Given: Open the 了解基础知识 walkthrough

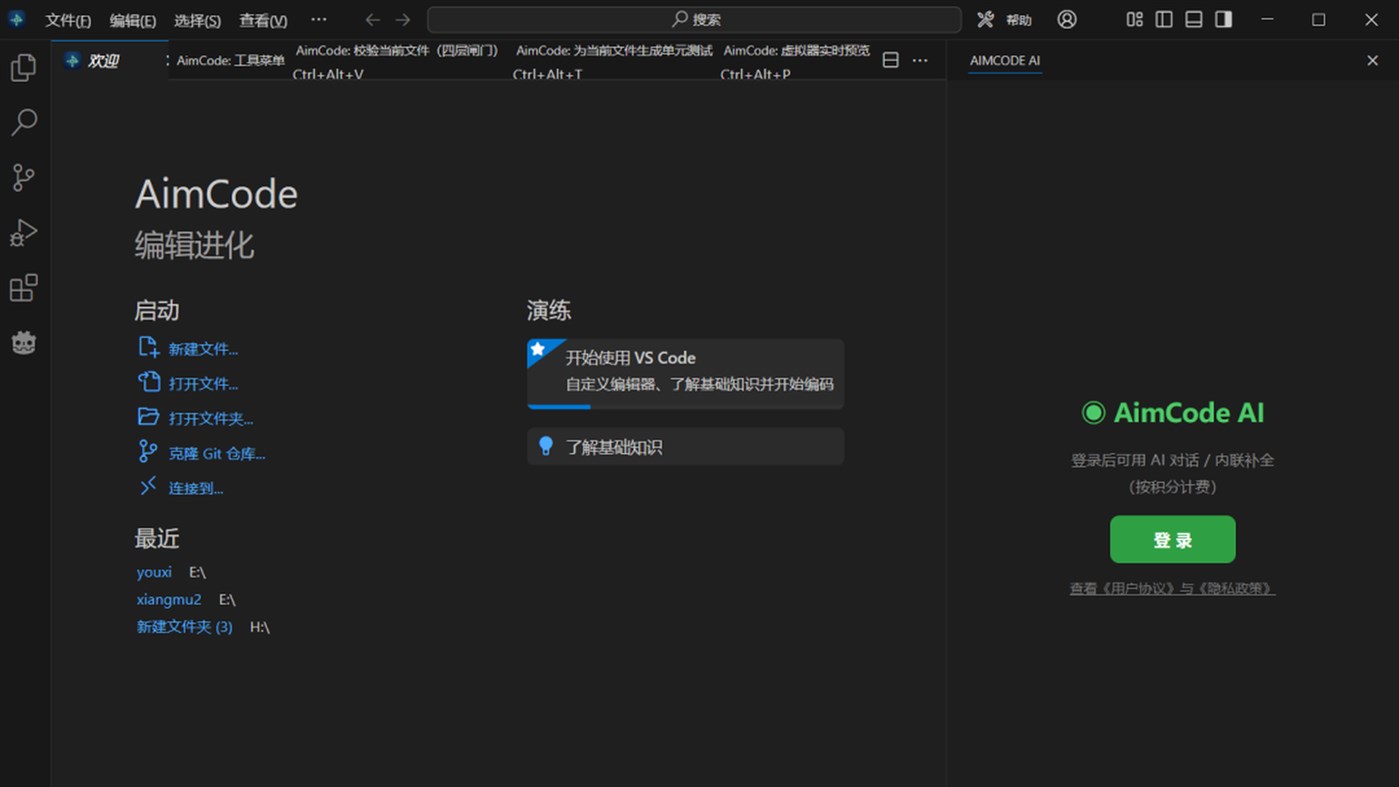Looking at the screenshot, I should click(686, 447).
